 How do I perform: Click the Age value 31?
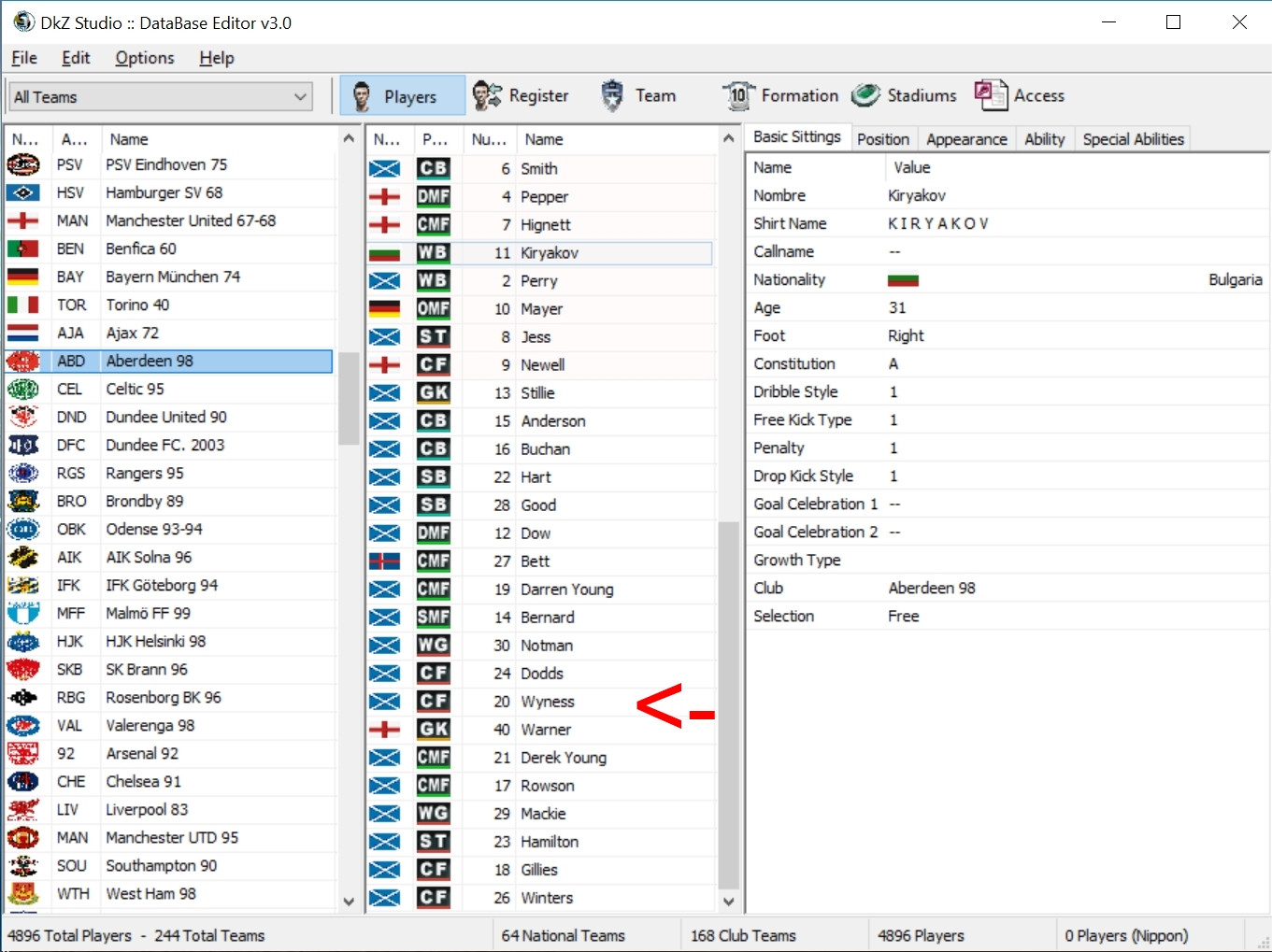(x=897, y=308)
